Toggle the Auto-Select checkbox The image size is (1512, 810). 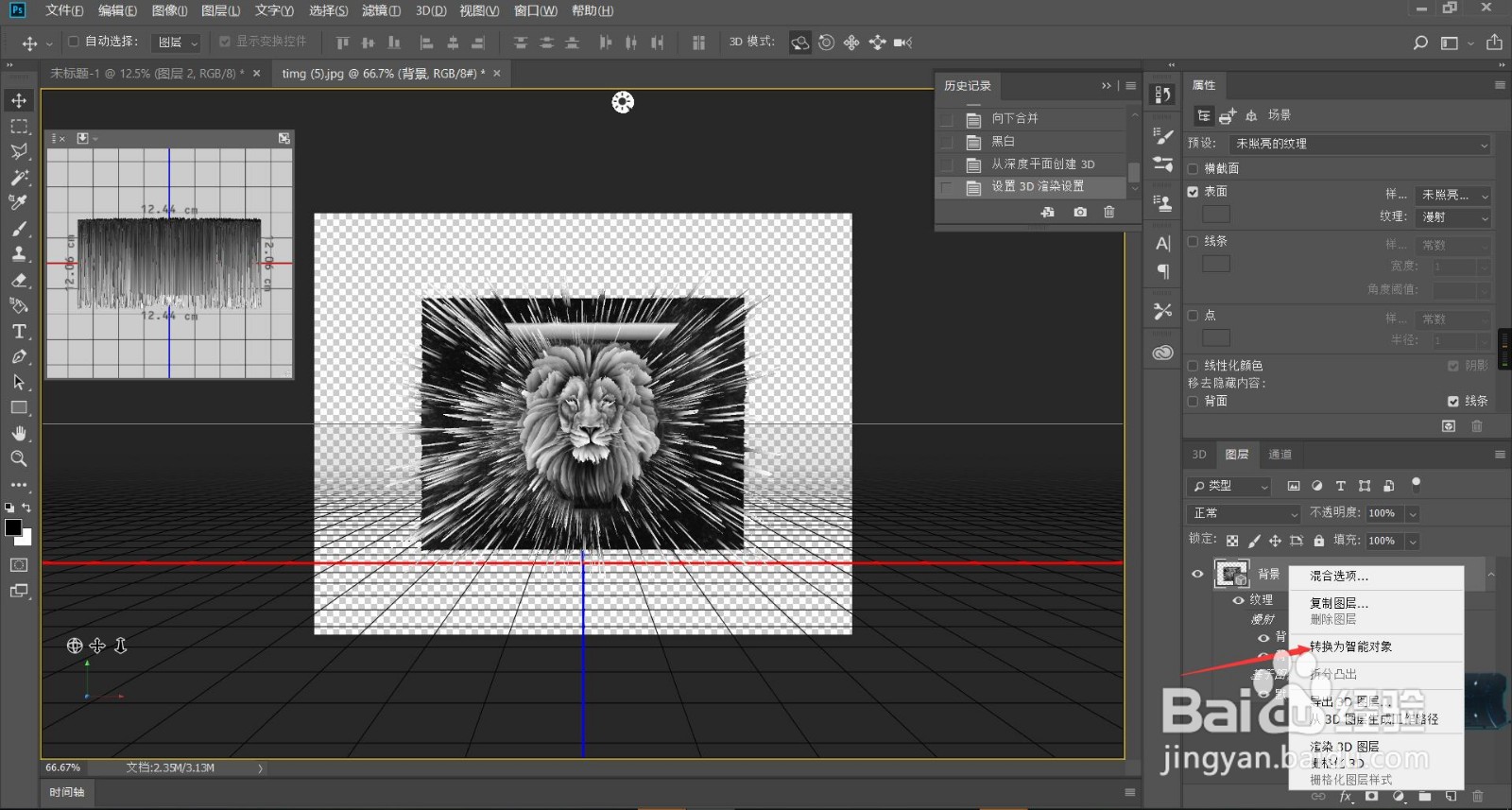pos(74,42)
